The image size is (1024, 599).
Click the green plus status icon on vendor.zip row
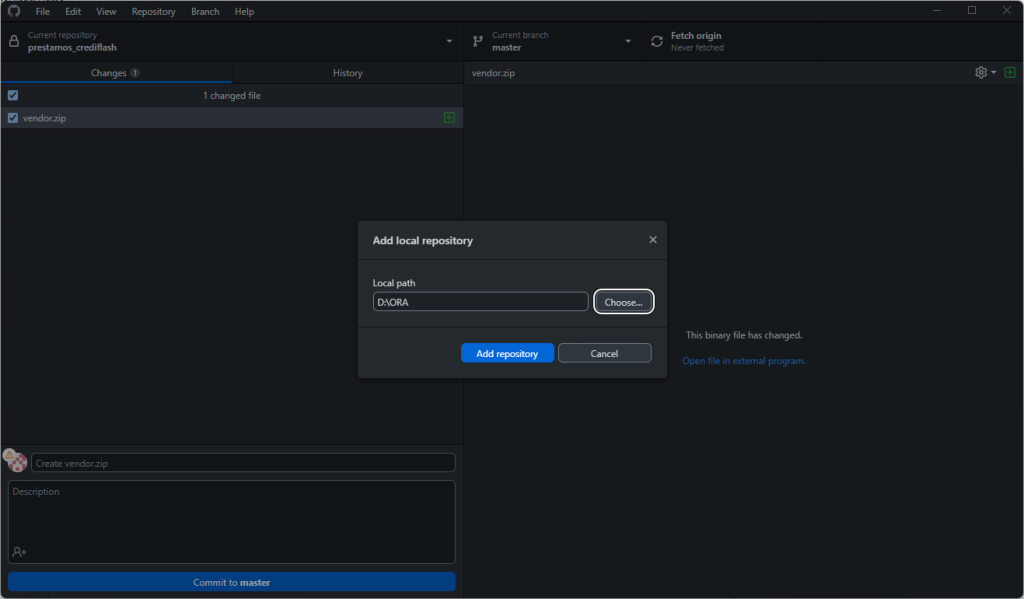point(449,118)
